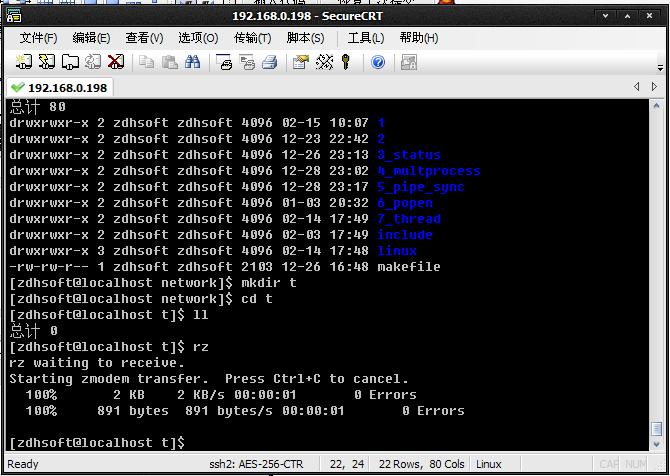The width and height of the screenshot is (670, 476).
Task: Open the 帮助(H) menu
Action: click(x=418, y=38)
